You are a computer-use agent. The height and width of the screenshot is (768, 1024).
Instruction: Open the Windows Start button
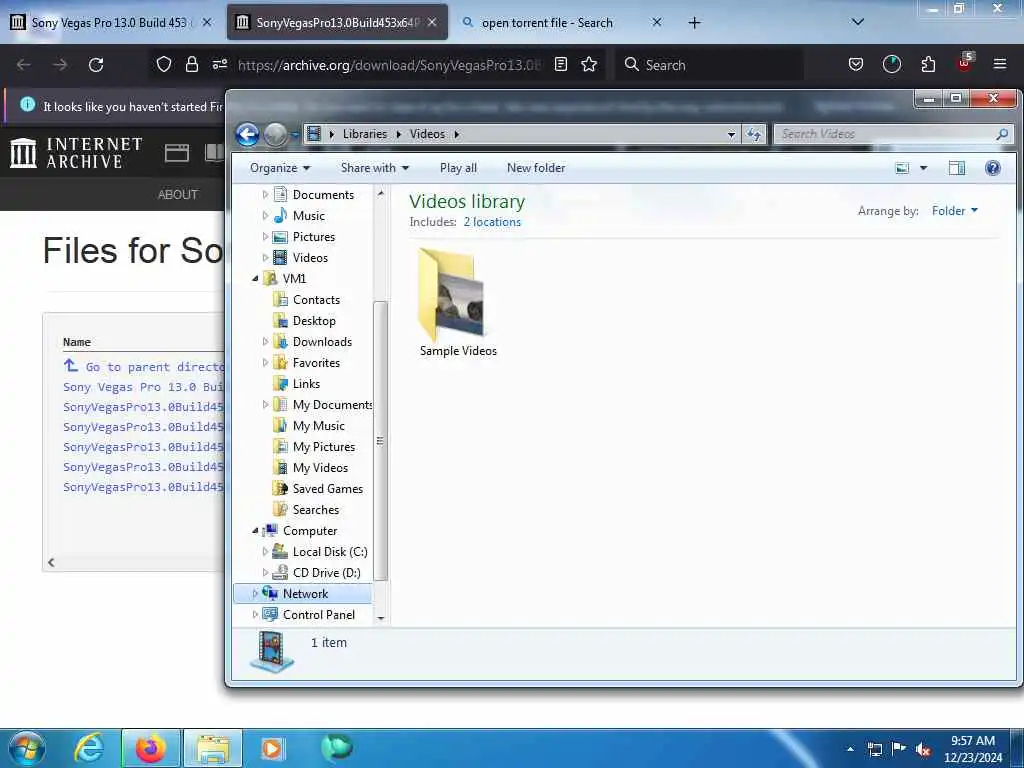click(27, 748)
